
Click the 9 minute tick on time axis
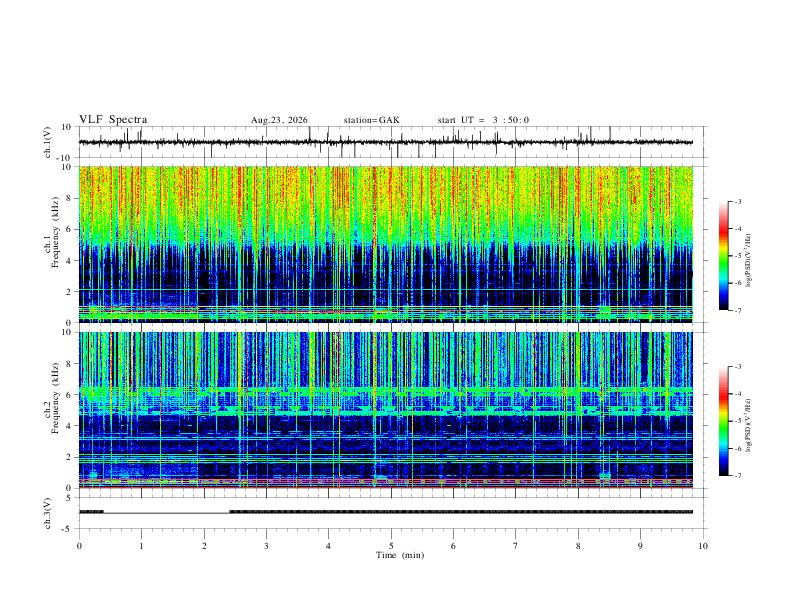tap(640, 546)
